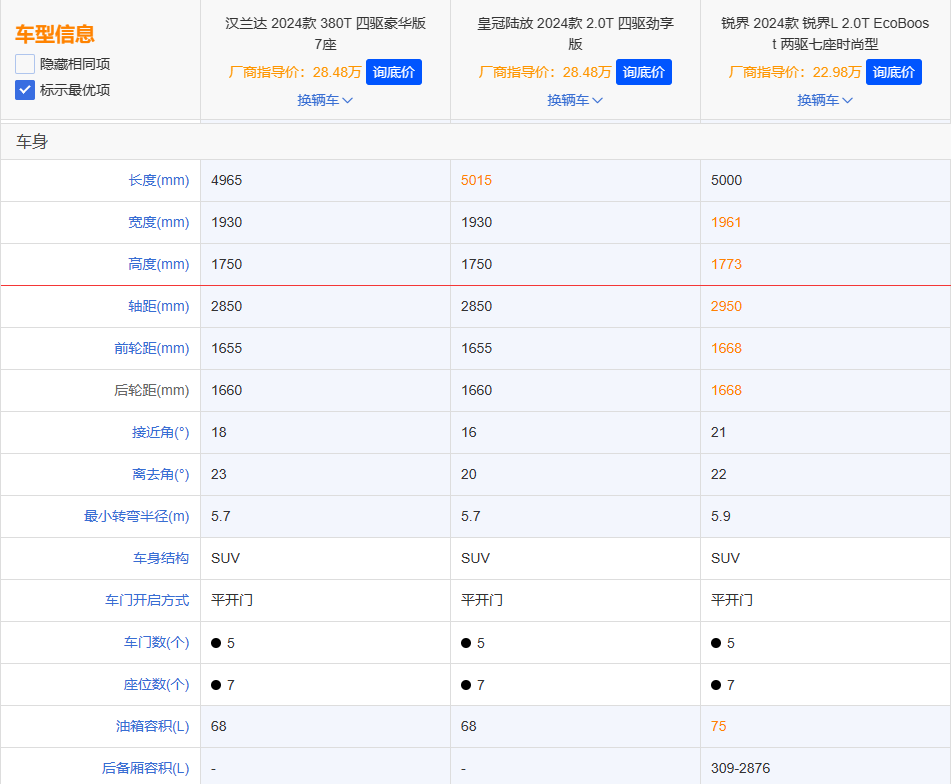Select the highlighted fuel tank value 75
This screenshot has width=951, height=784.
pyautogui.click(x=719, y=726)
